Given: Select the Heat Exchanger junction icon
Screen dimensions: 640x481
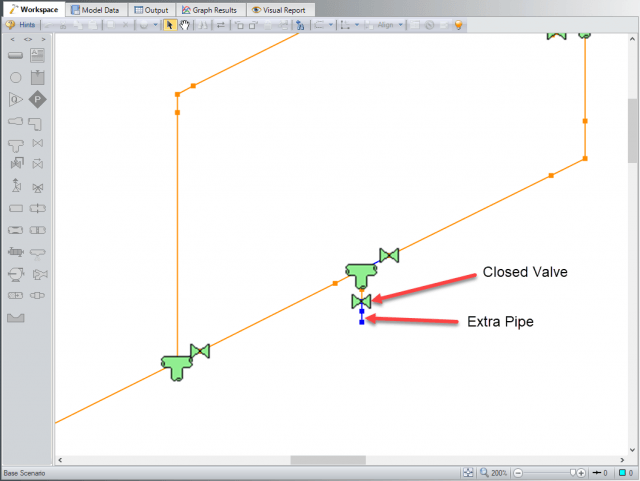Looking at the screenshot, I should tap(16, 252).
